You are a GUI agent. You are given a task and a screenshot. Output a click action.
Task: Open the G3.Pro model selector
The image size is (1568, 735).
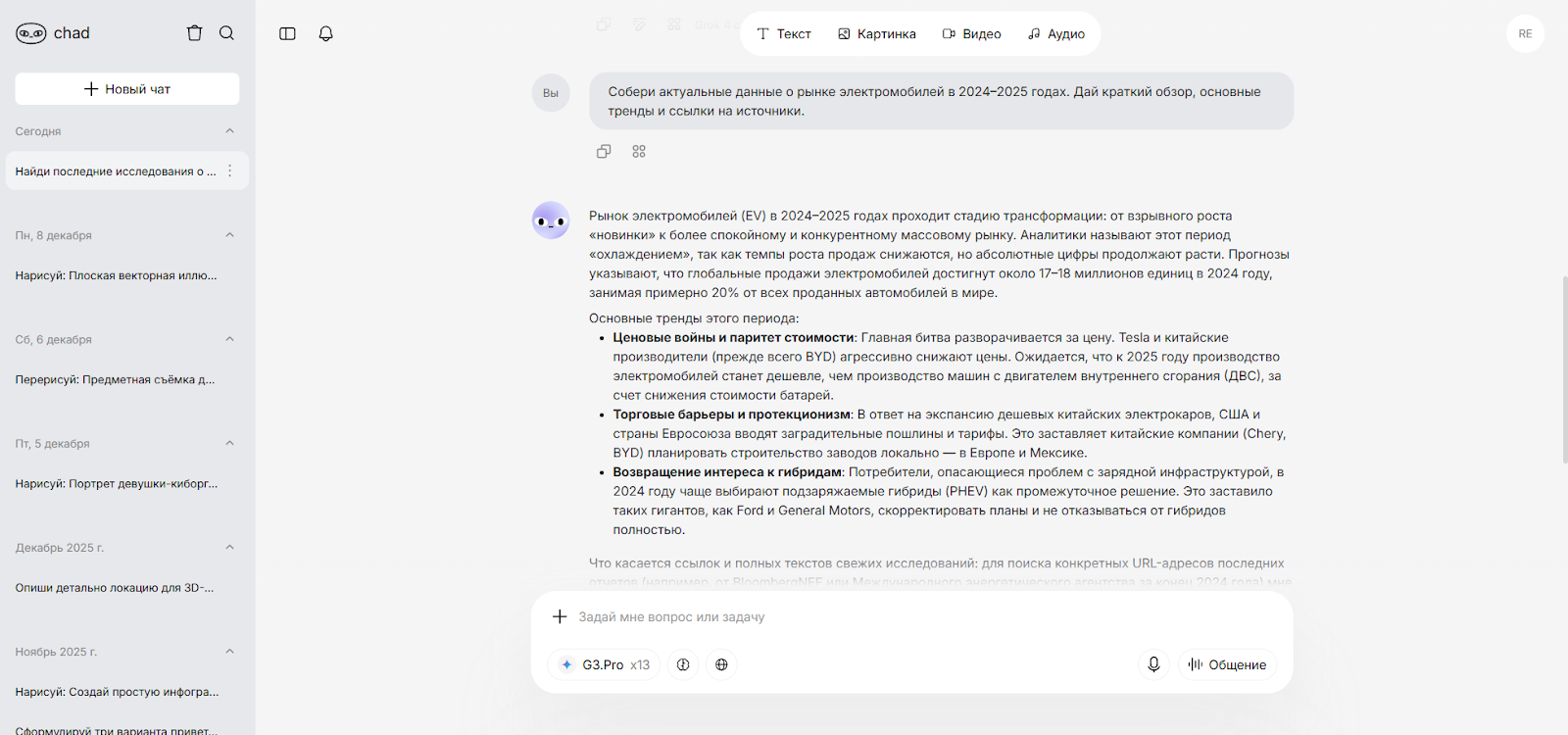pyautogui.click(x=604, y=664)
